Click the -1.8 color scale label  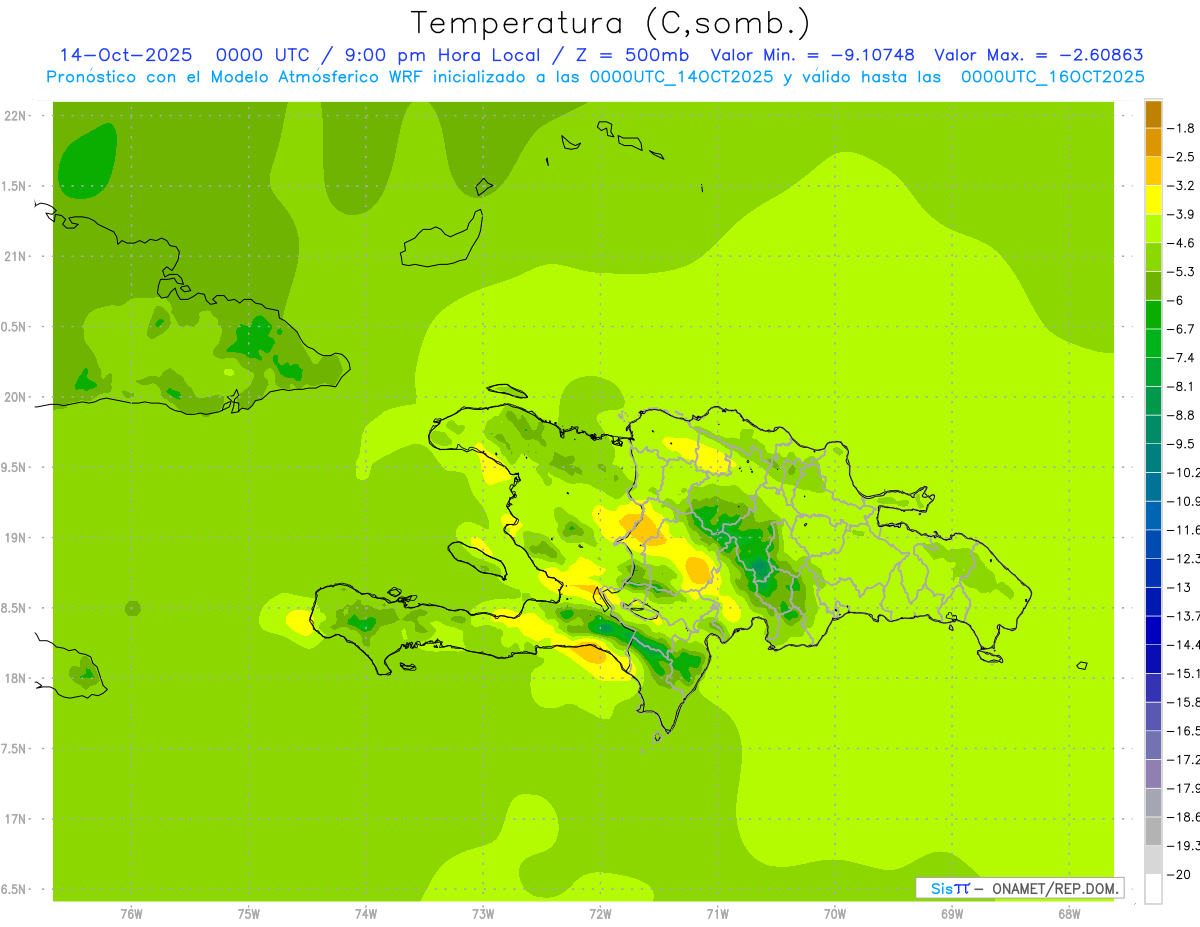click(1184, 128)
